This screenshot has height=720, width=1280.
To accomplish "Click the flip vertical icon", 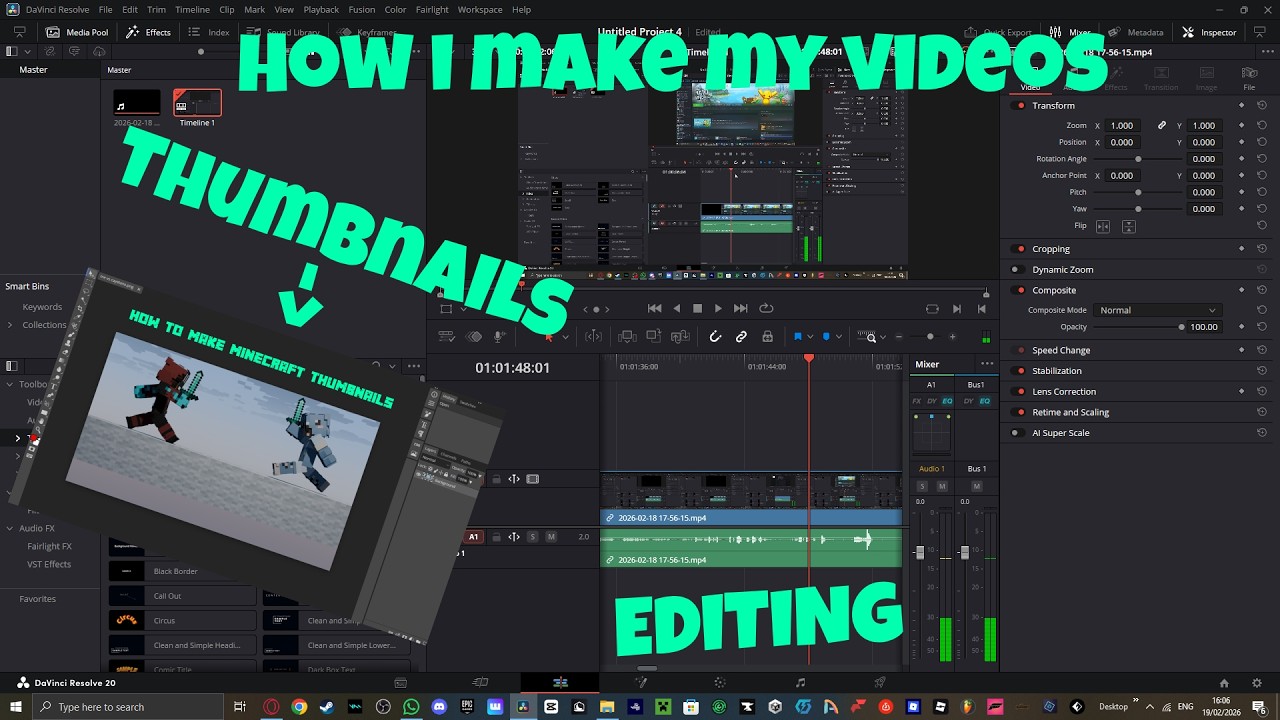I will 1128,226.
